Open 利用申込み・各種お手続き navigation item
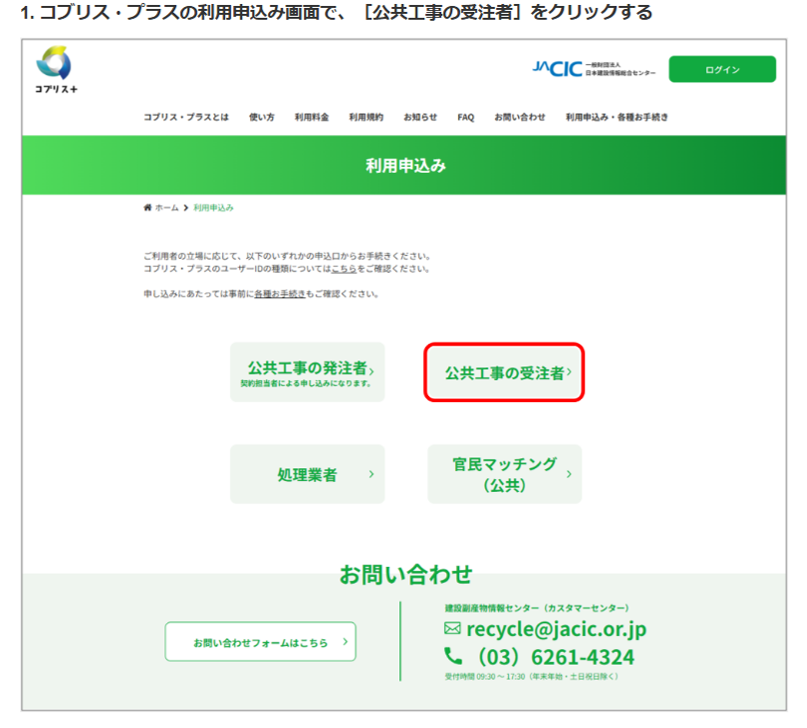The width and height of the screenshot is (807, 728). pyautogui.click(x=617, y=117)
